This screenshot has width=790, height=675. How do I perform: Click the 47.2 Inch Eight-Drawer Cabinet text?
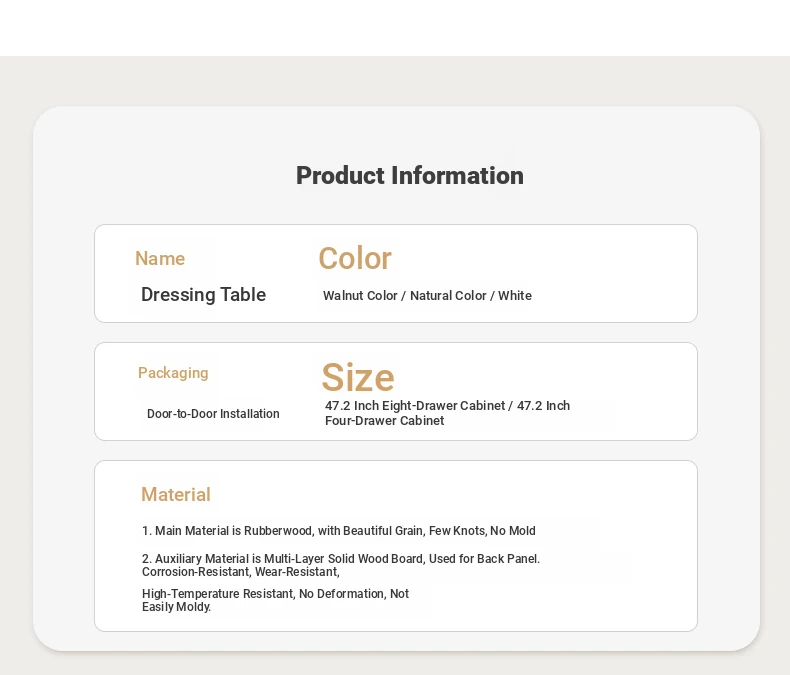click(x=415, y=406)
